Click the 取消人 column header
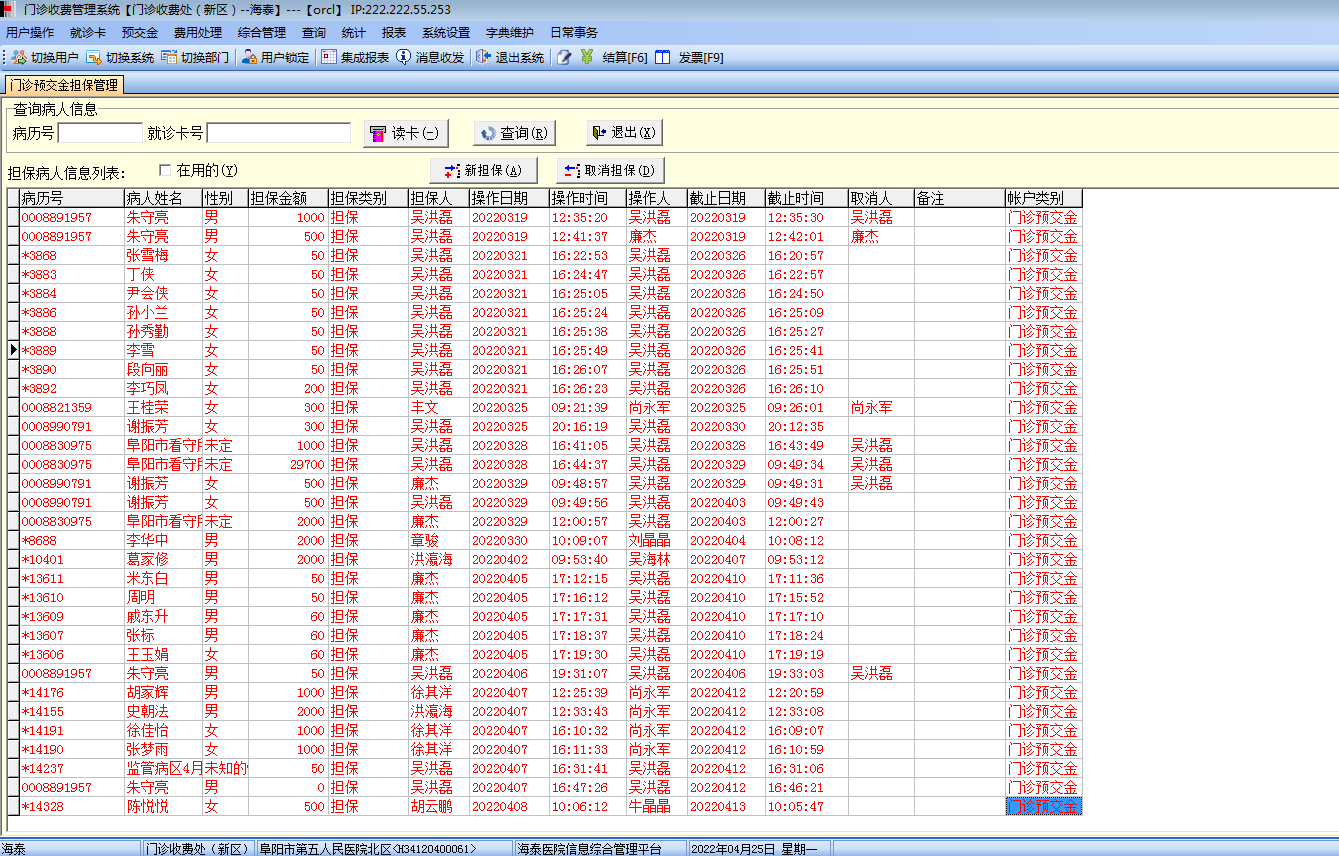Viewport: 1339px width, 856px height. (881, 198)
